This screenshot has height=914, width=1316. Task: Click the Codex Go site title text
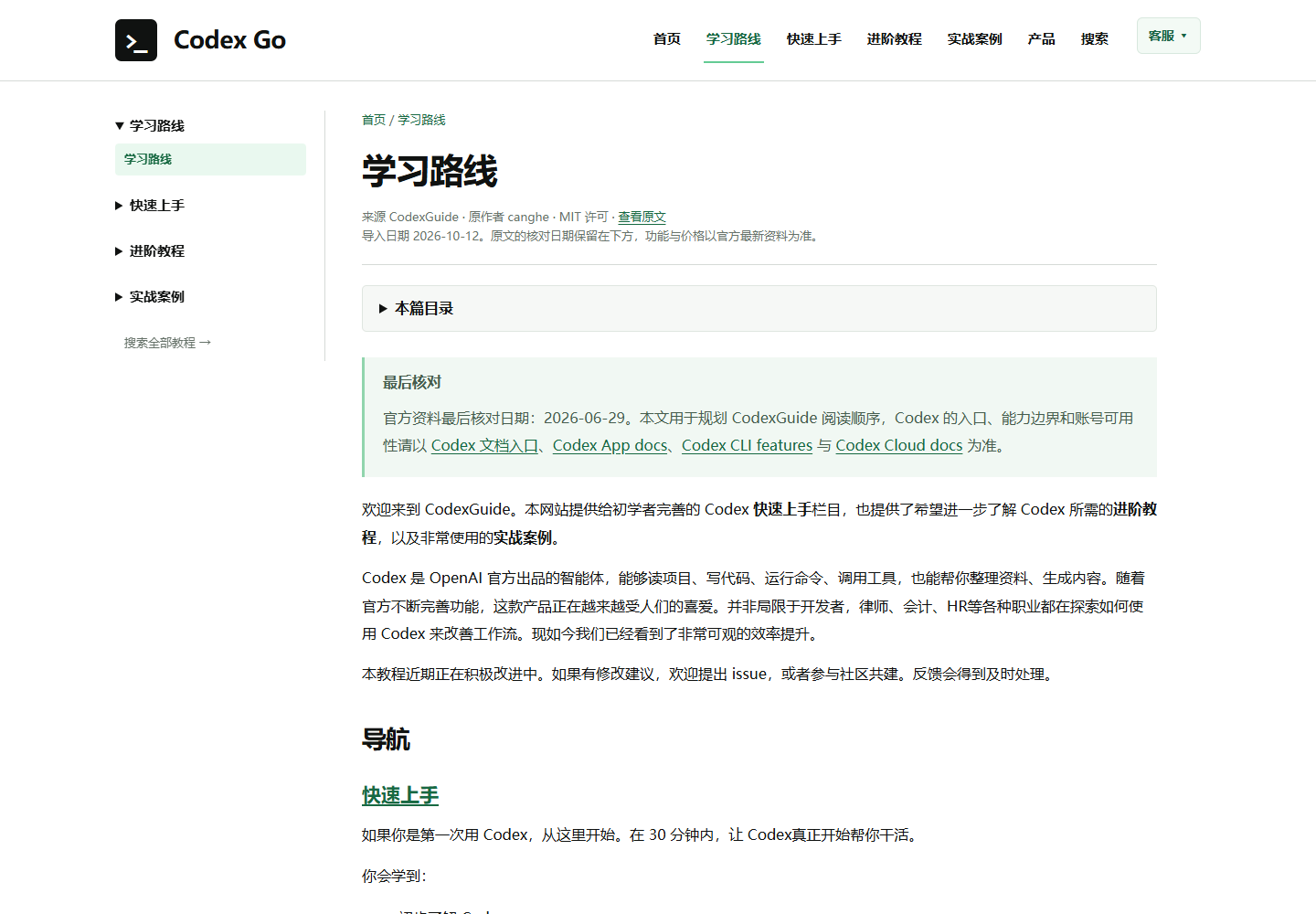click(x=229, y=40)
